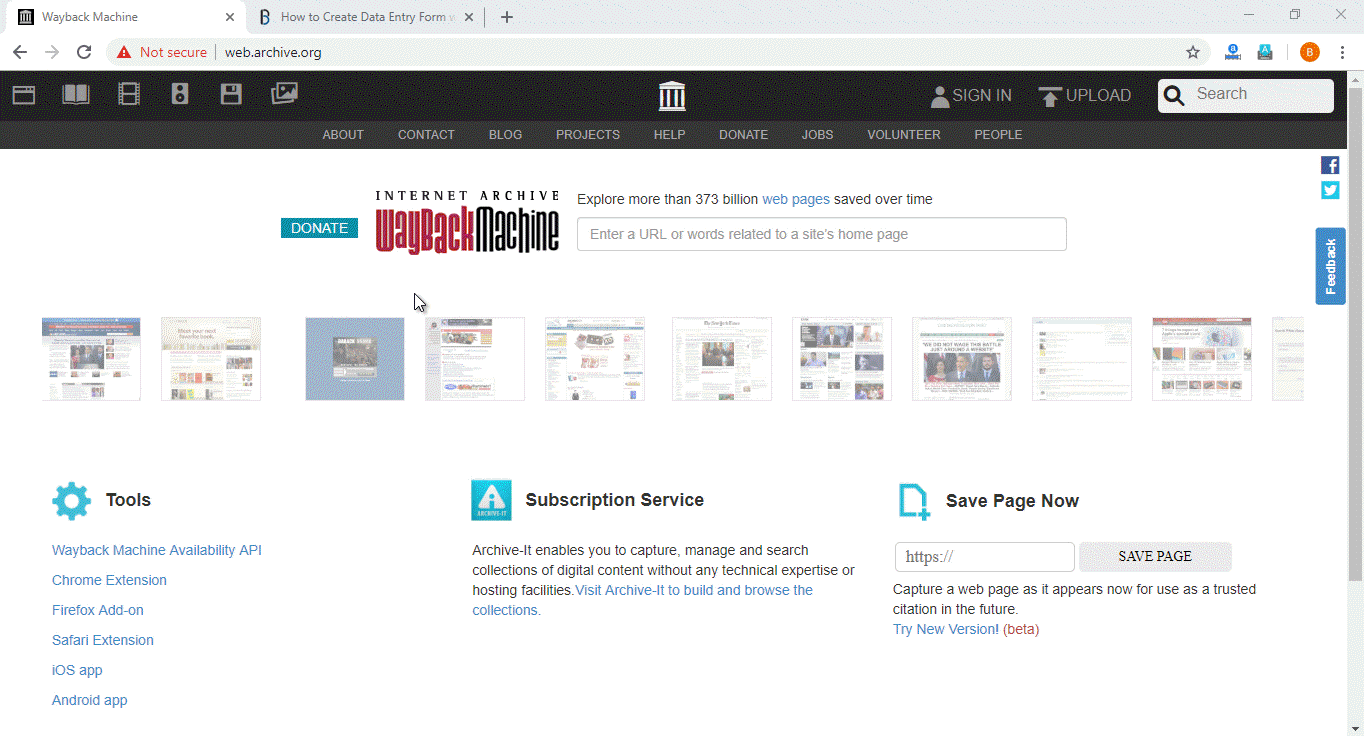Open Wayback Machine Availability API link
Image resolution: width=1364 pixels, height=736 pixels.
[157, 550]
